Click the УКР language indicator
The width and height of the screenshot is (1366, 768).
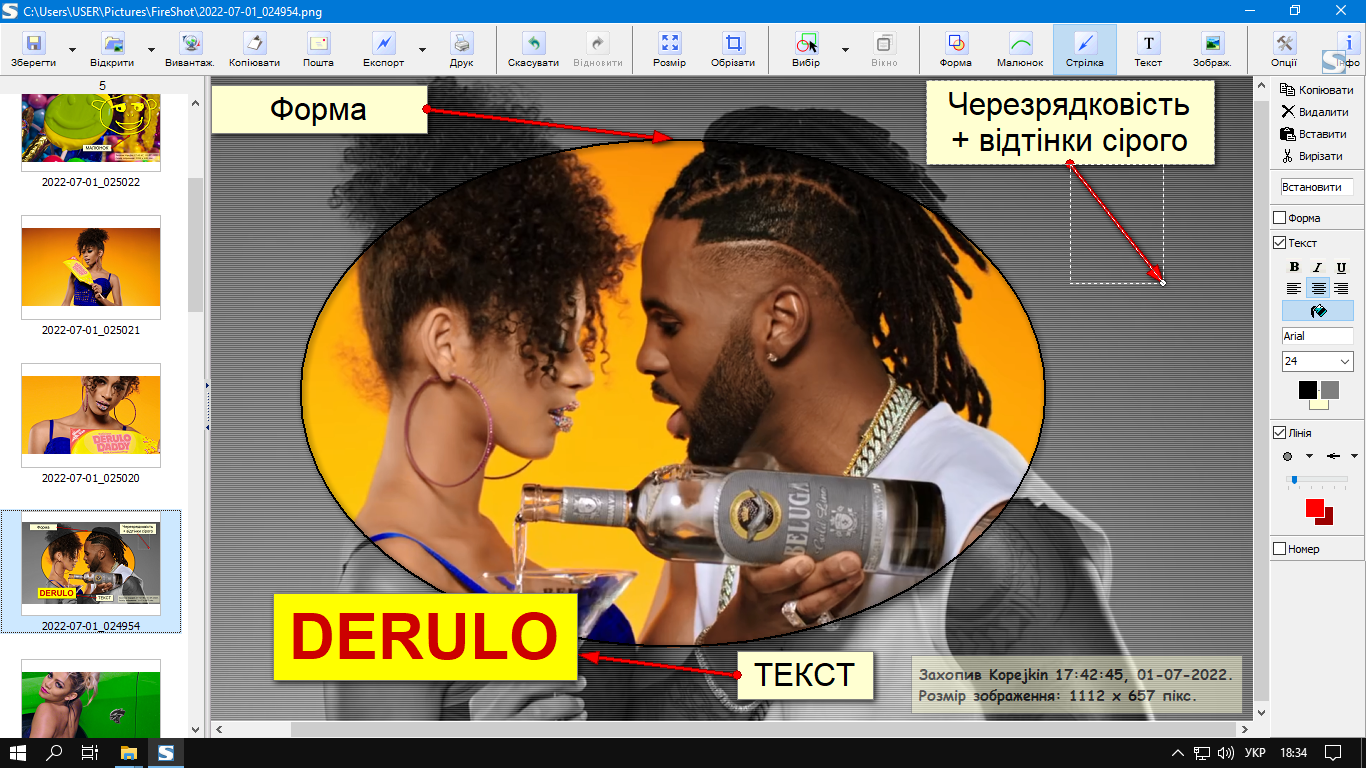[1256, 752]
